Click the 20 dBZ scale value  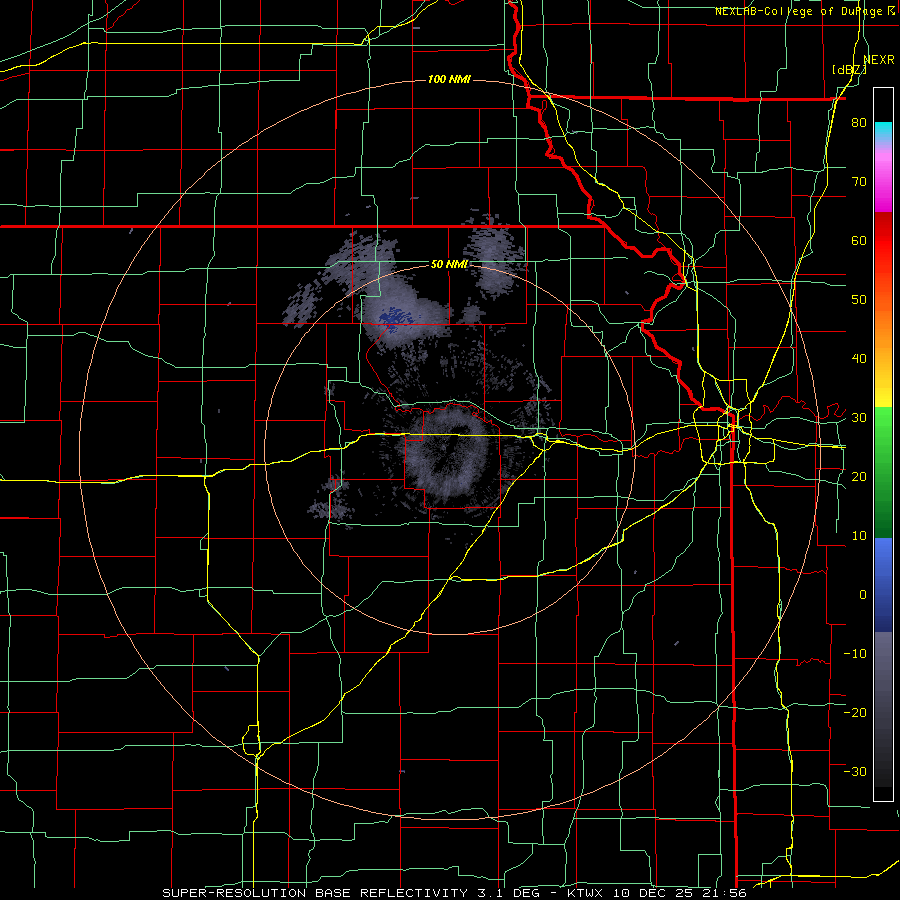pos(859,477)
